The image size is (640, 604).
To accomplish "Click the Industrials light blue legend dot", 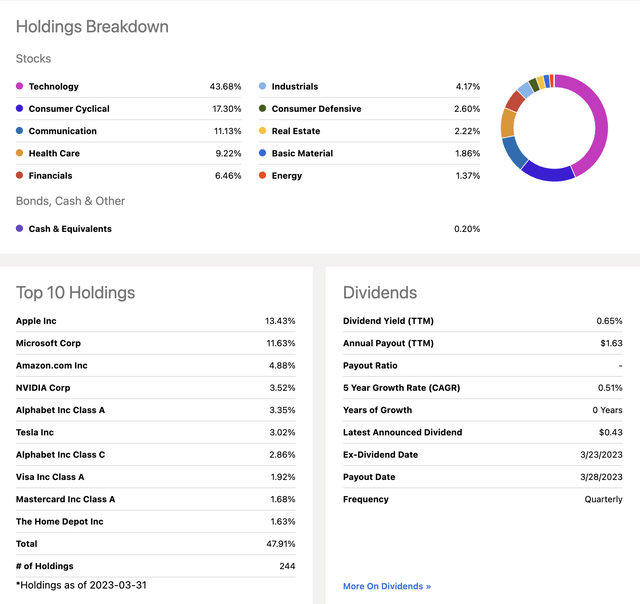I will (x=262, y=86).
